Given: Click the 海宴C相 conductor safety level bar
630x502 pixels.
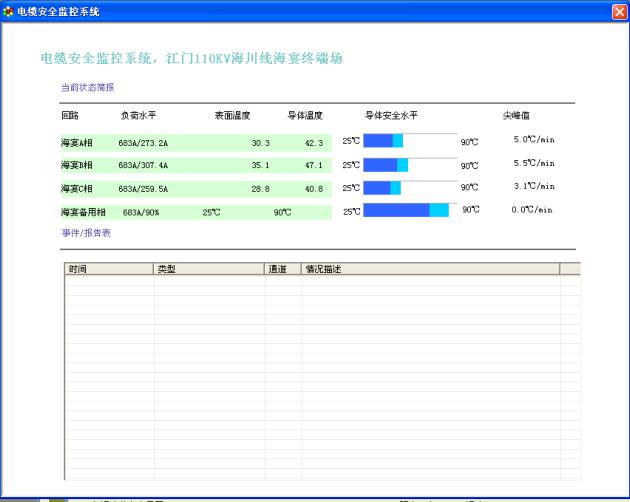Looking at the screenshot, I should pyautogui.click(x=410, y=187).
